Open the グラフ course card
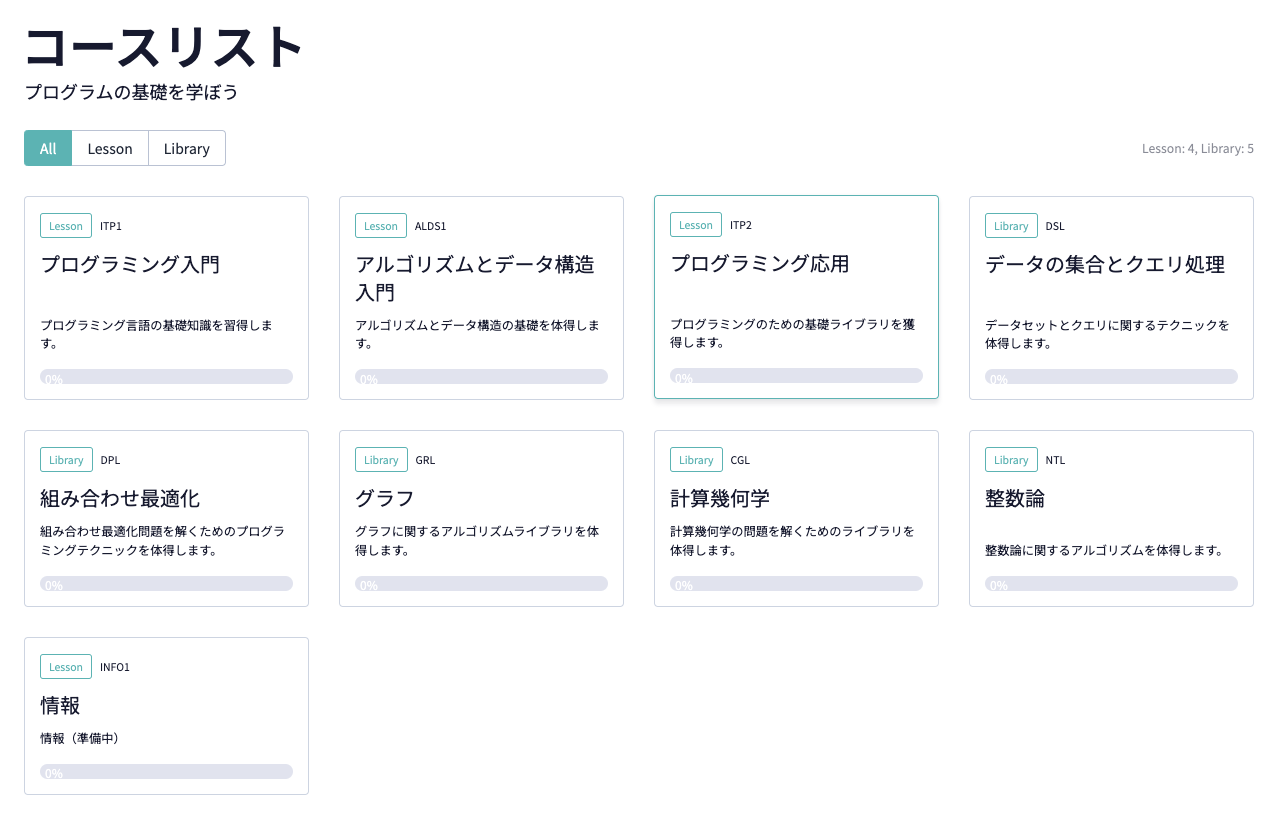 click(x=385, y=499)
